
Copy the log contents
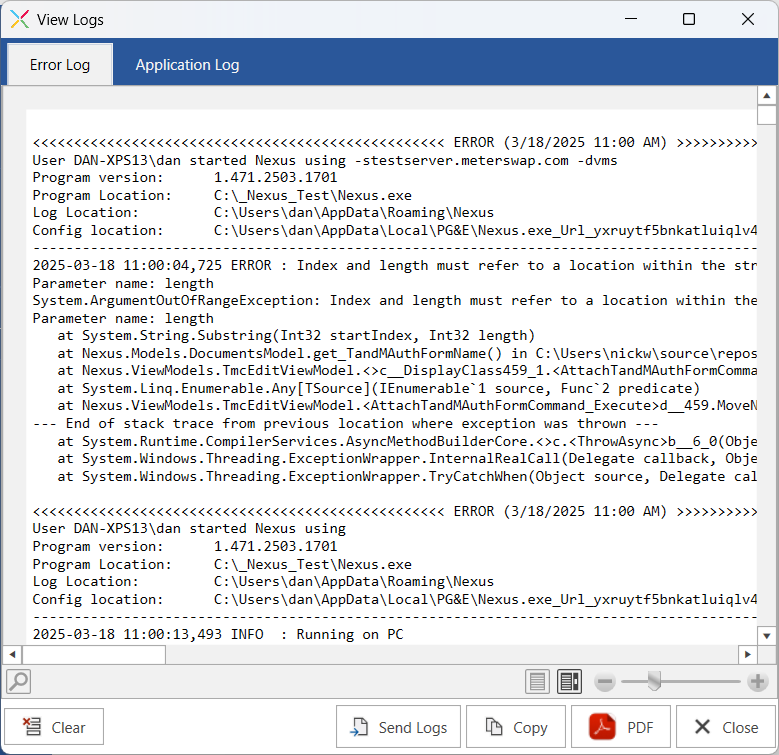click(516, 727)
